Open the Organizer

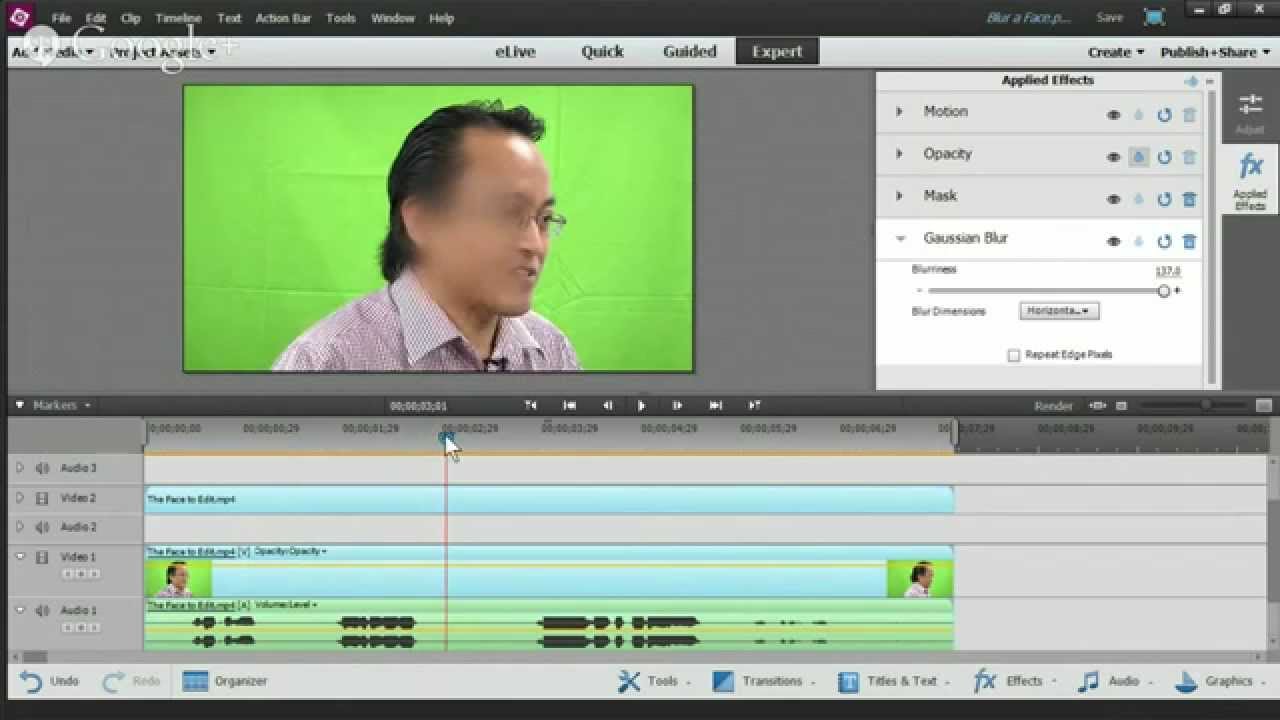point(225,681)
